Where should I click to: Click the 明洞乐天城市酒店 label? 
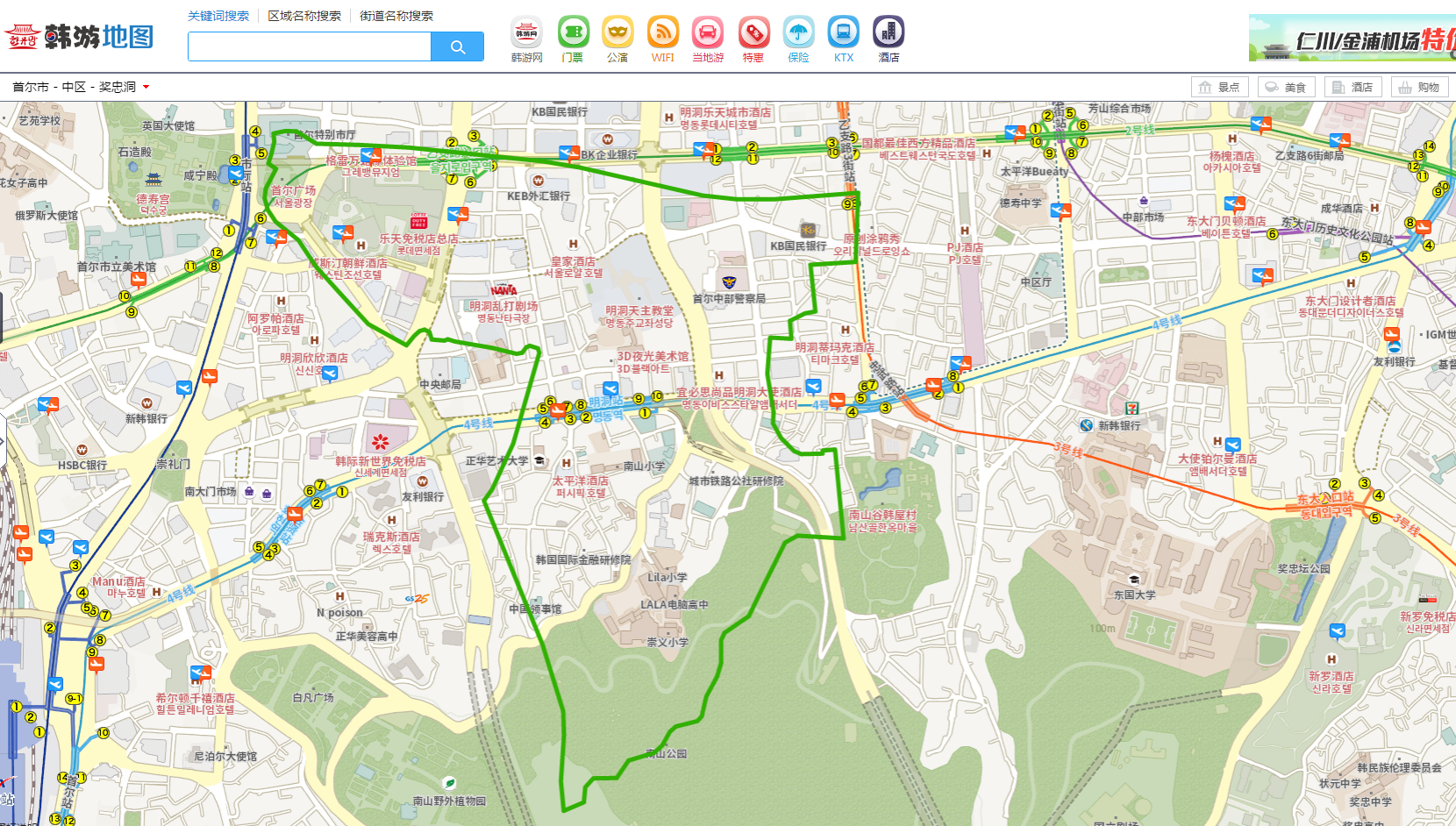[725, 118]
